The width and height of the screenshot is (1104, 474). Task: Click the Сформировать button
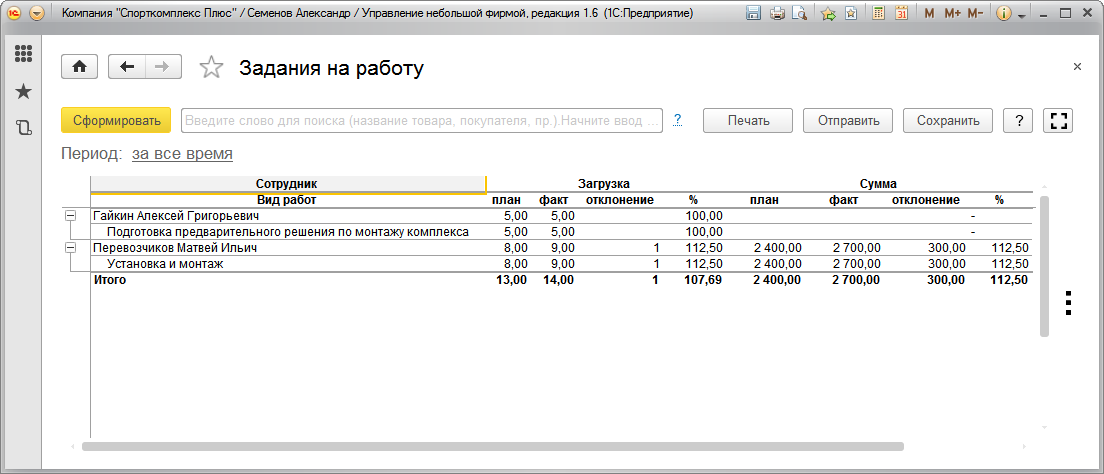click(116, 121)
